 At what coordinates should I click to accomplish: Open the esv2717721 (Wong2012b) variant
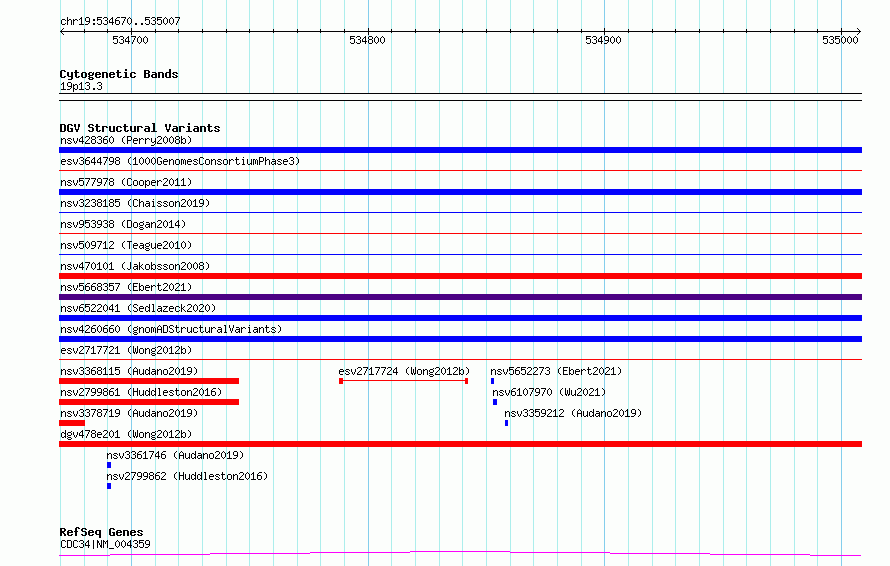(126, 350)
